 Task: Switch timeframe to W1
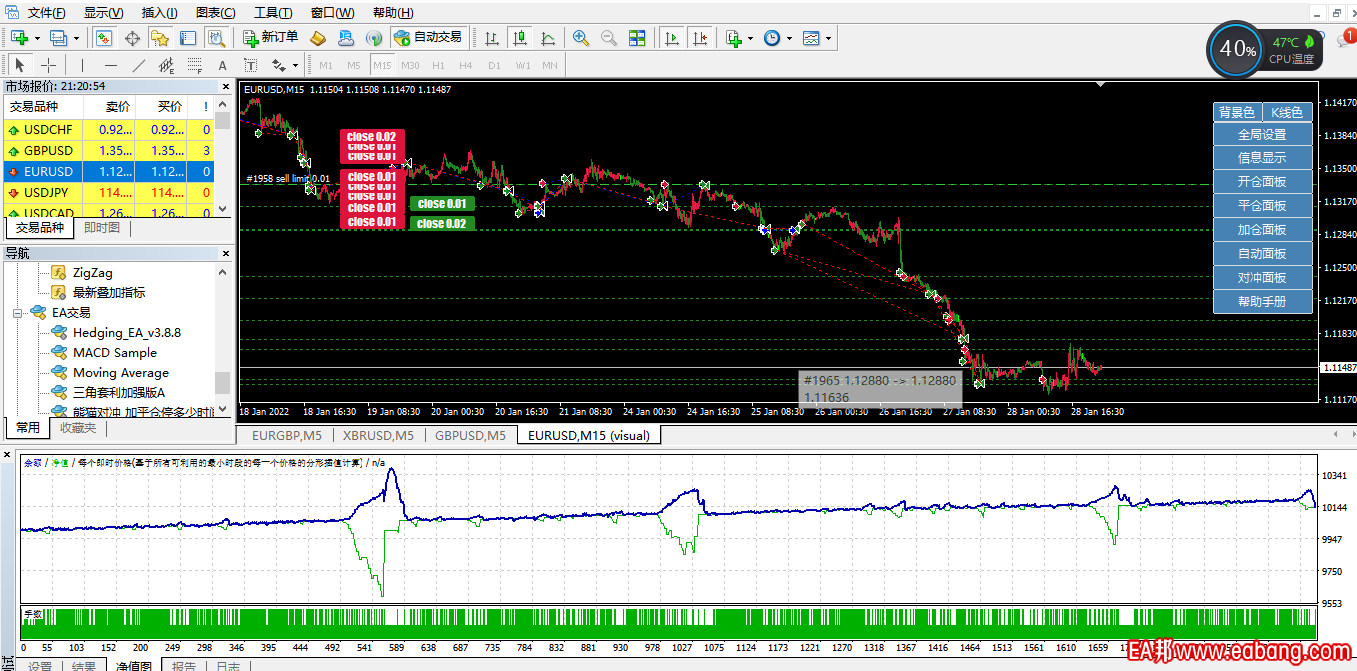point(523,65)
